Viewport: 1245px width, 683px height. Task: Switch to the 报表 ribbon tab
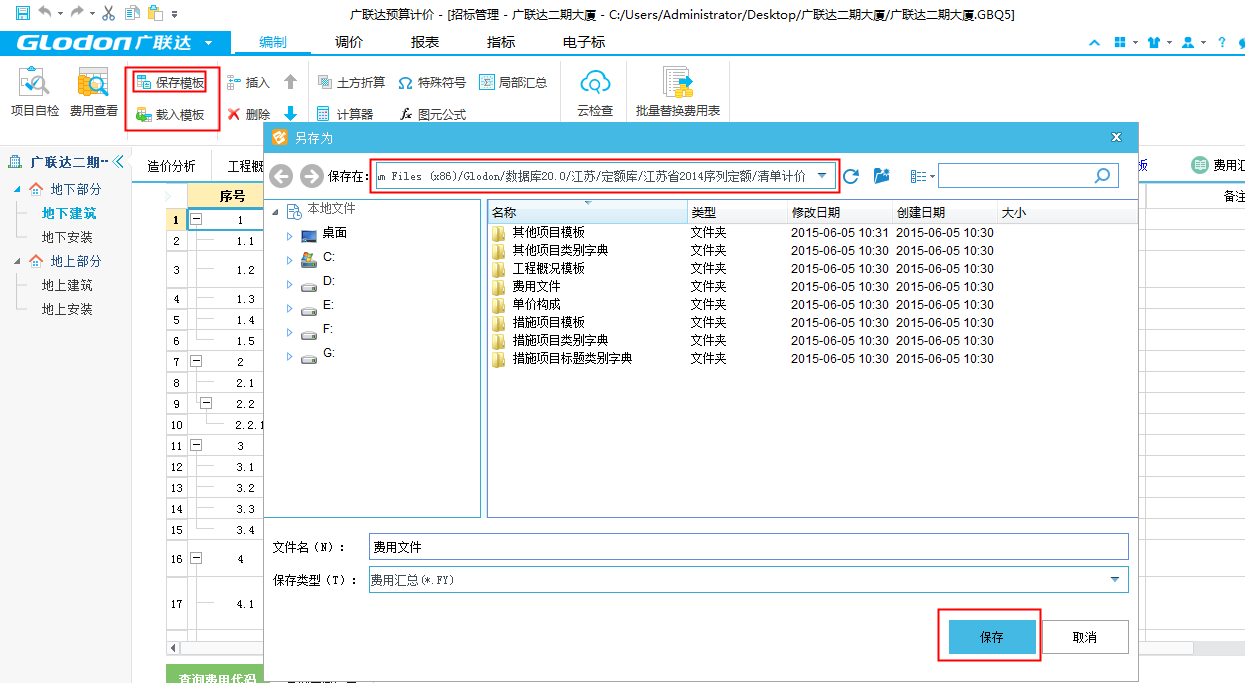click(x=425, y=42)
